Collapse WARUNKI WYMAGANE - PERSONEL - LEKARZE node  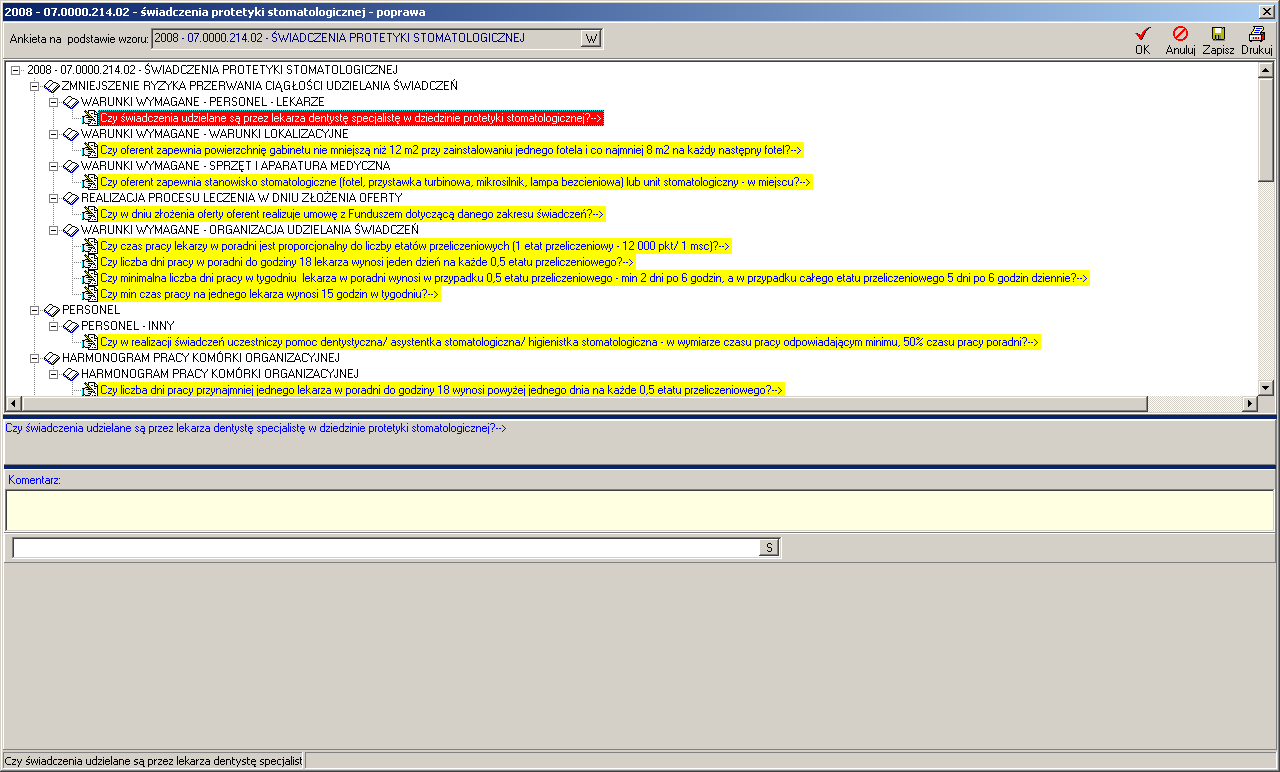pos(54,102)
